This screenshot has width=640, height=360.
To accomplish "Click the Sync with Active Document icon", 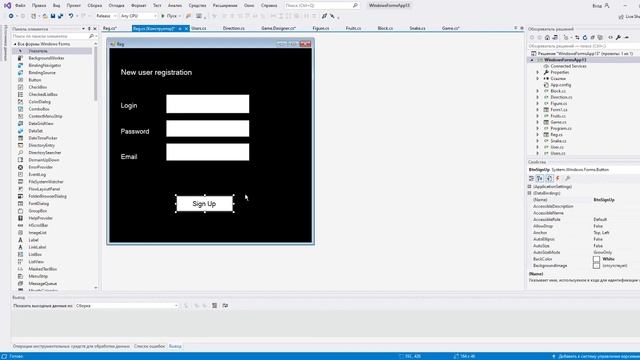I will [x=577, y=38].
